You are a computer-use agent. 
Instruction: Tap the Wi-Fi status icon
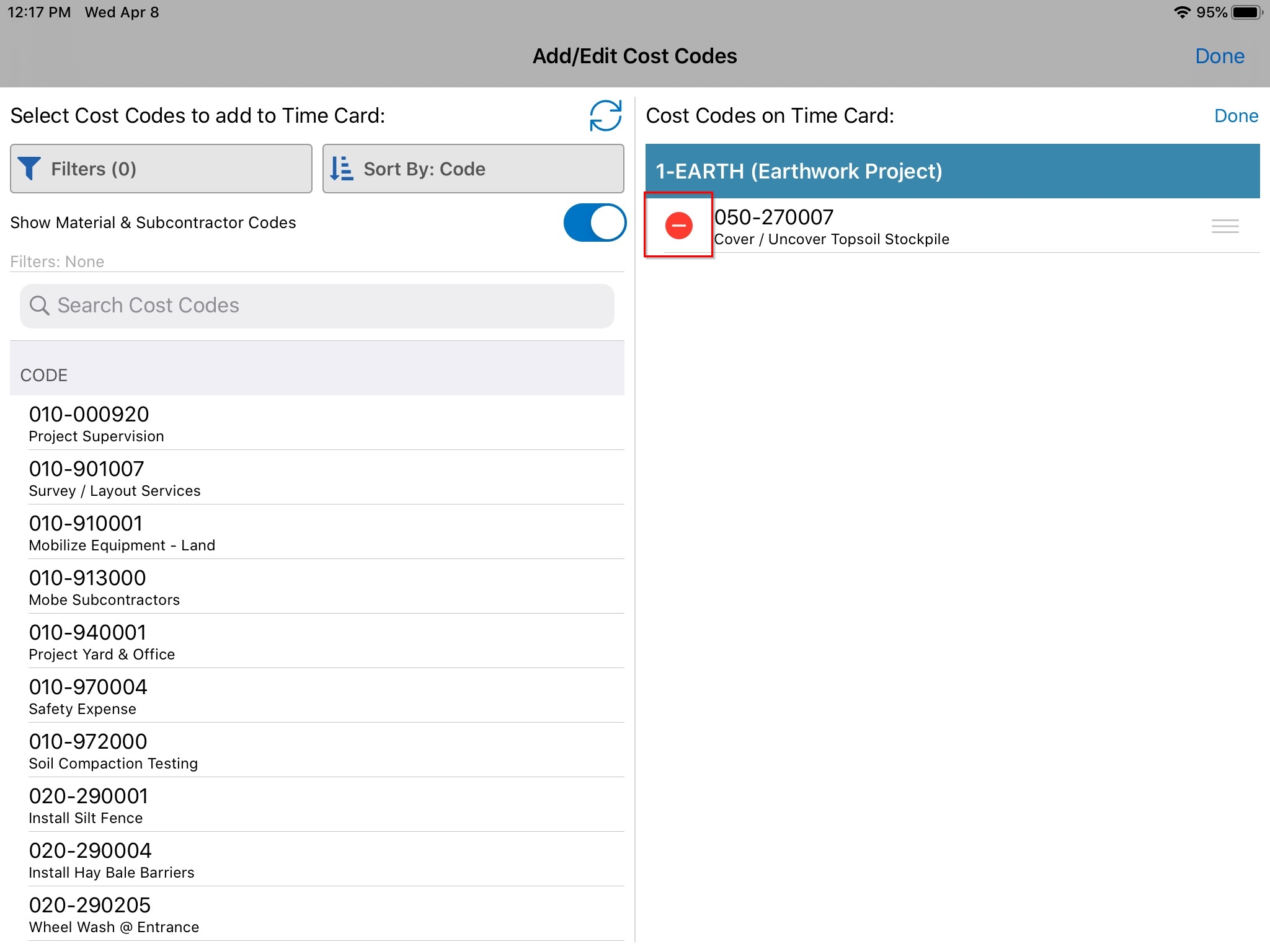coord(1182,12)
